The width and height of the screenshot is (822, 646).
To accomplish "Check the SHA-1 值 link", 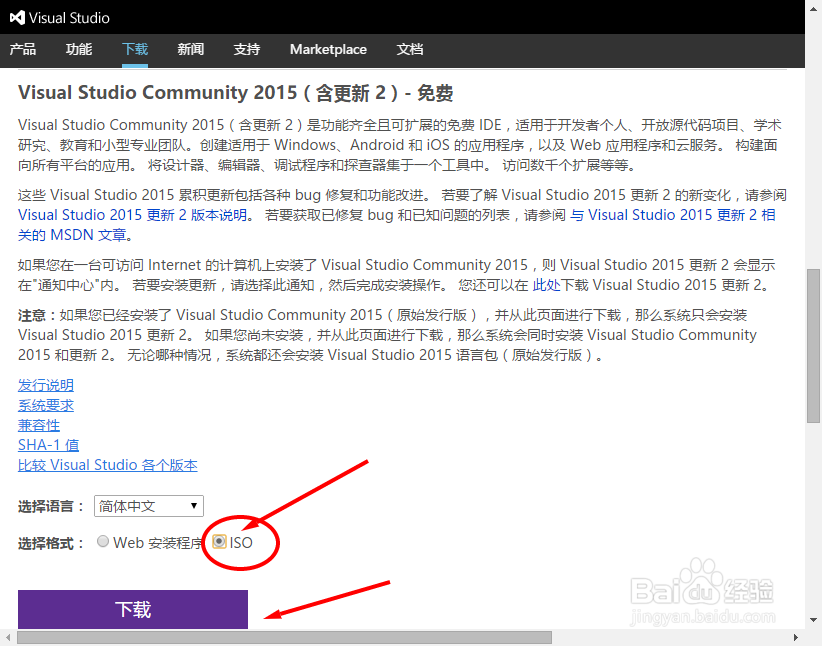I will pyautogui.click(x=48, y=445).
